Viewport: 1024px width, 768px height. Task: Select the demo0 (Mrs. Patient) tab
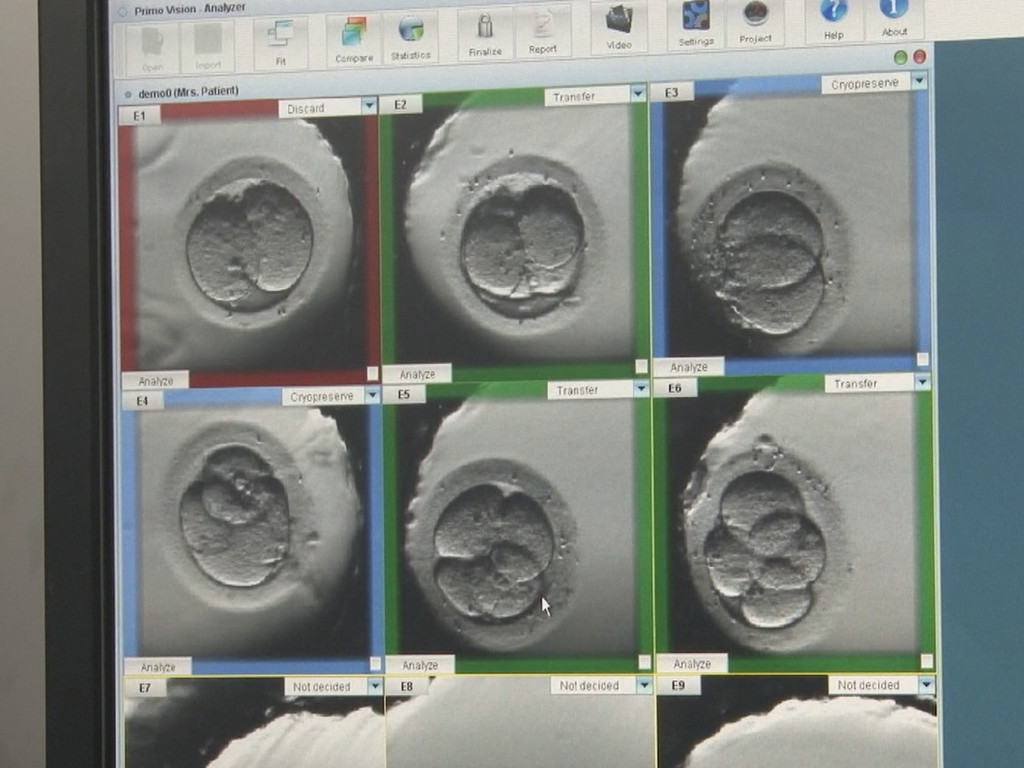pos(187,92)
